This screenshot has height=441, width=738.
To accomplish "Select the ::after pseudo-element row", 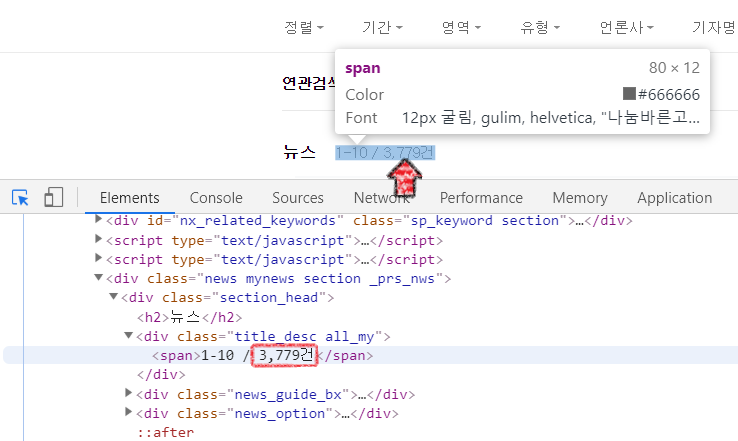I will point(165,433).
